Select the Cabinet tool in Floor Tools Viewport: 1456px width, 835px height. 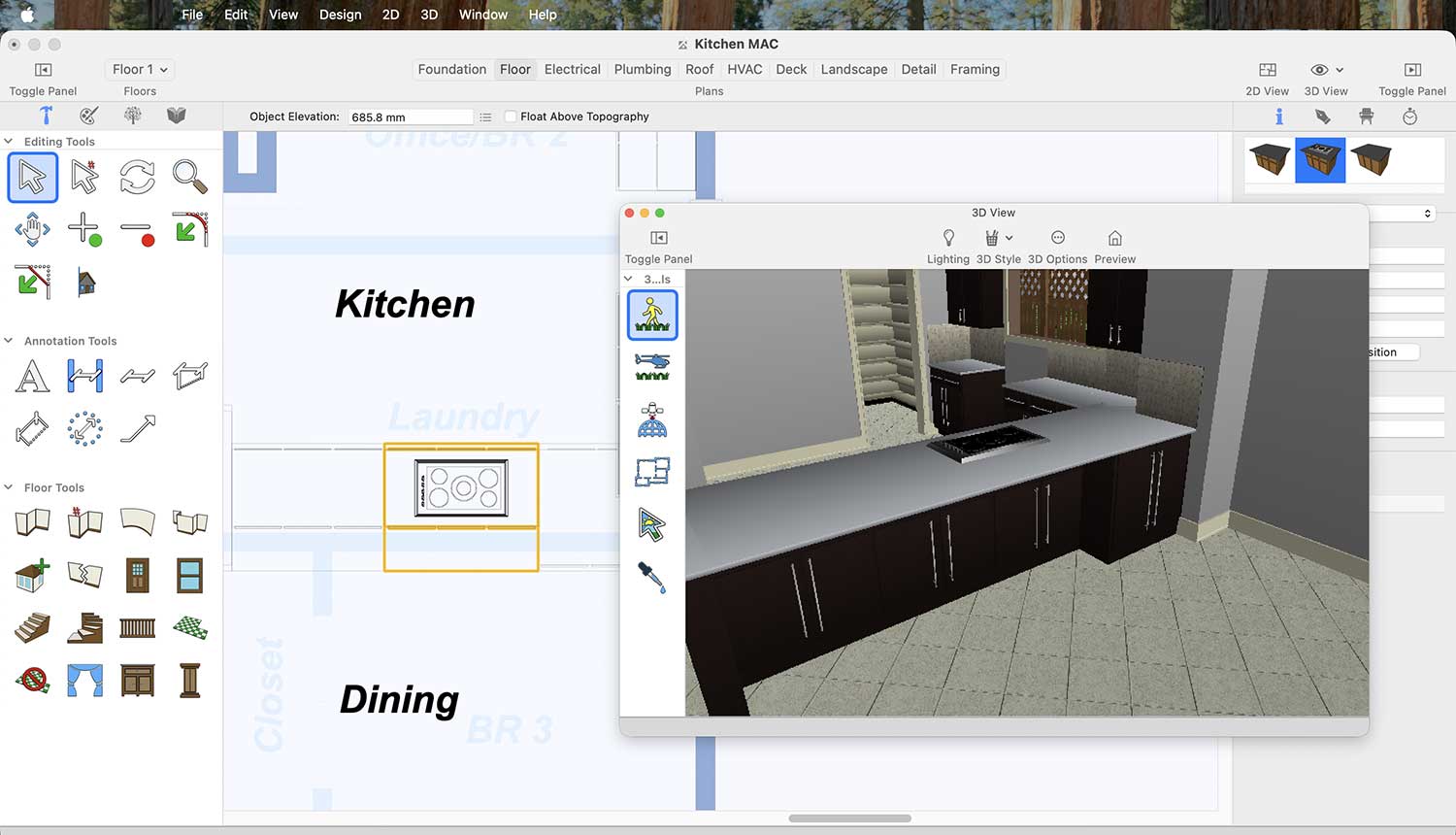pos(137,681)
